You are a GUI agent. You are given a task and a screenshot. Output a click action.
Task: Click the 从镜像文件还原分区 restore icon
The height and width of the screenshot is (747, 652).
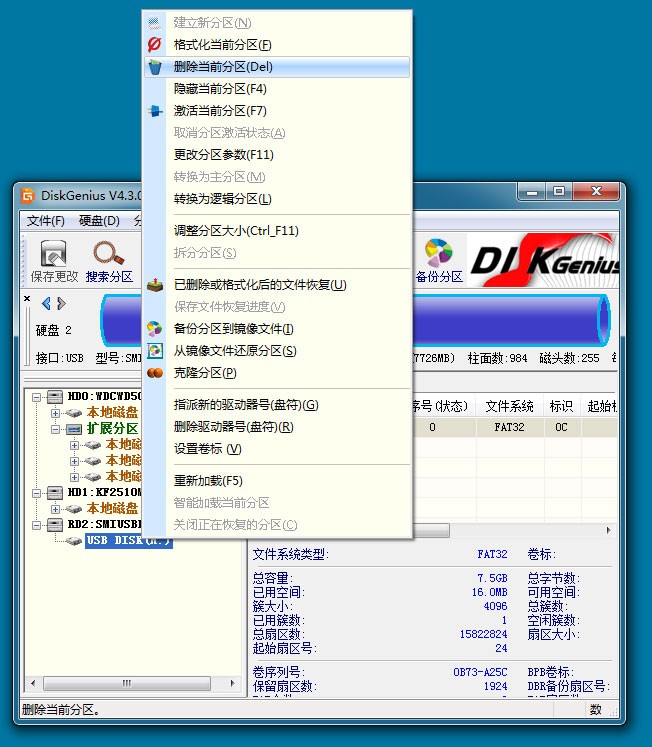(x=154, y=351)
